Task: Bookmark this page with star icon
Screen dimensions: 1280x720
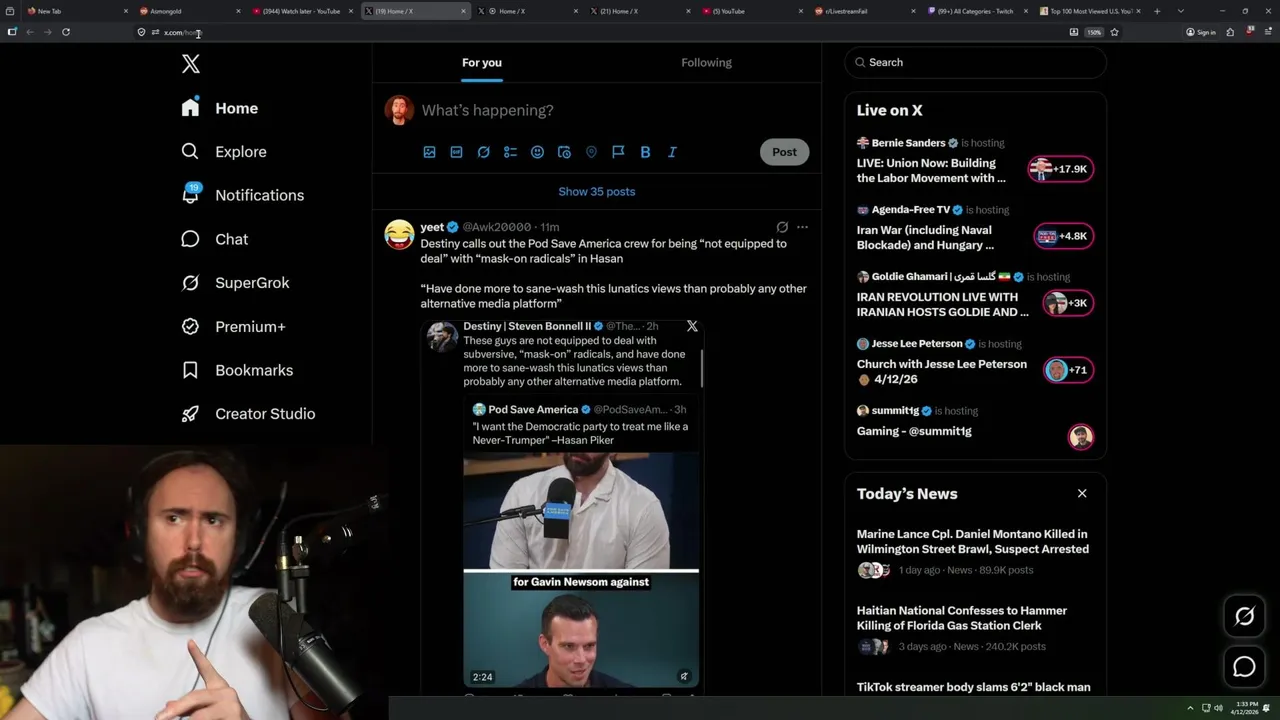Action: tap(1114, 32)
